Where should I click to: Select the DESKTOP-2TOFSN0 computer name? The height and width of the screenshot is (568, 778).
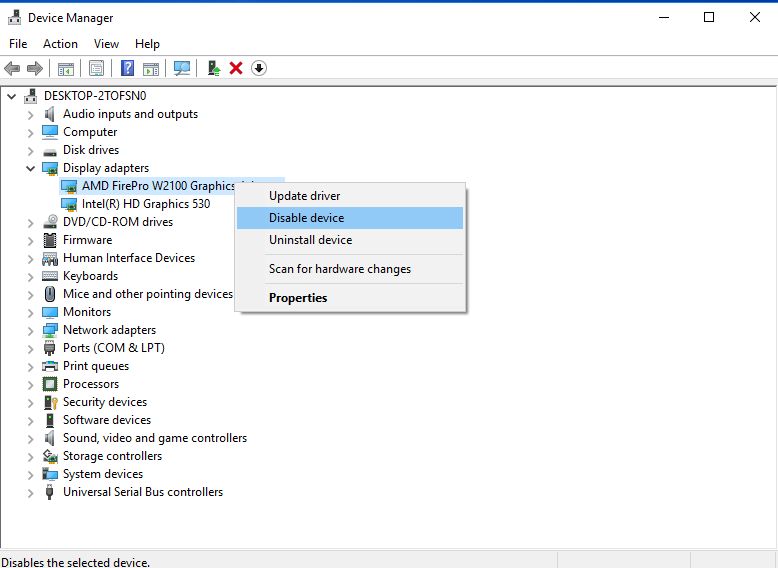click(x=95, y=96)
